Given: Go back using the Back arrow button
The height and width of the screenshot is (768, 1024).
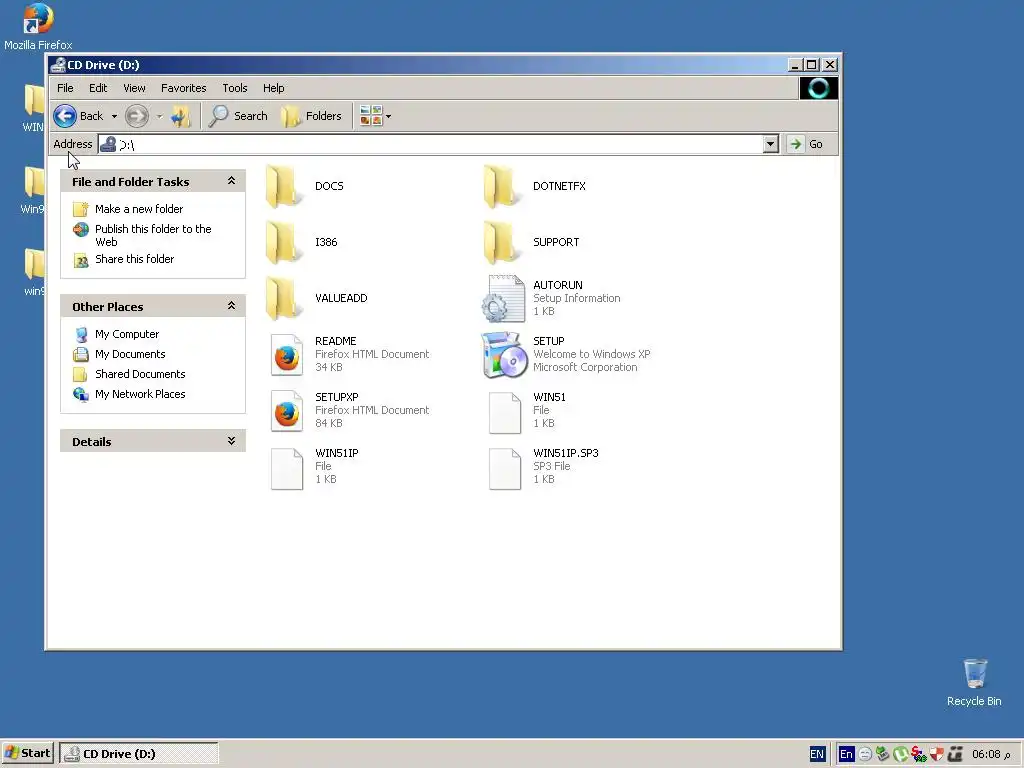Looking at the screenshot, I should point(78,116).
